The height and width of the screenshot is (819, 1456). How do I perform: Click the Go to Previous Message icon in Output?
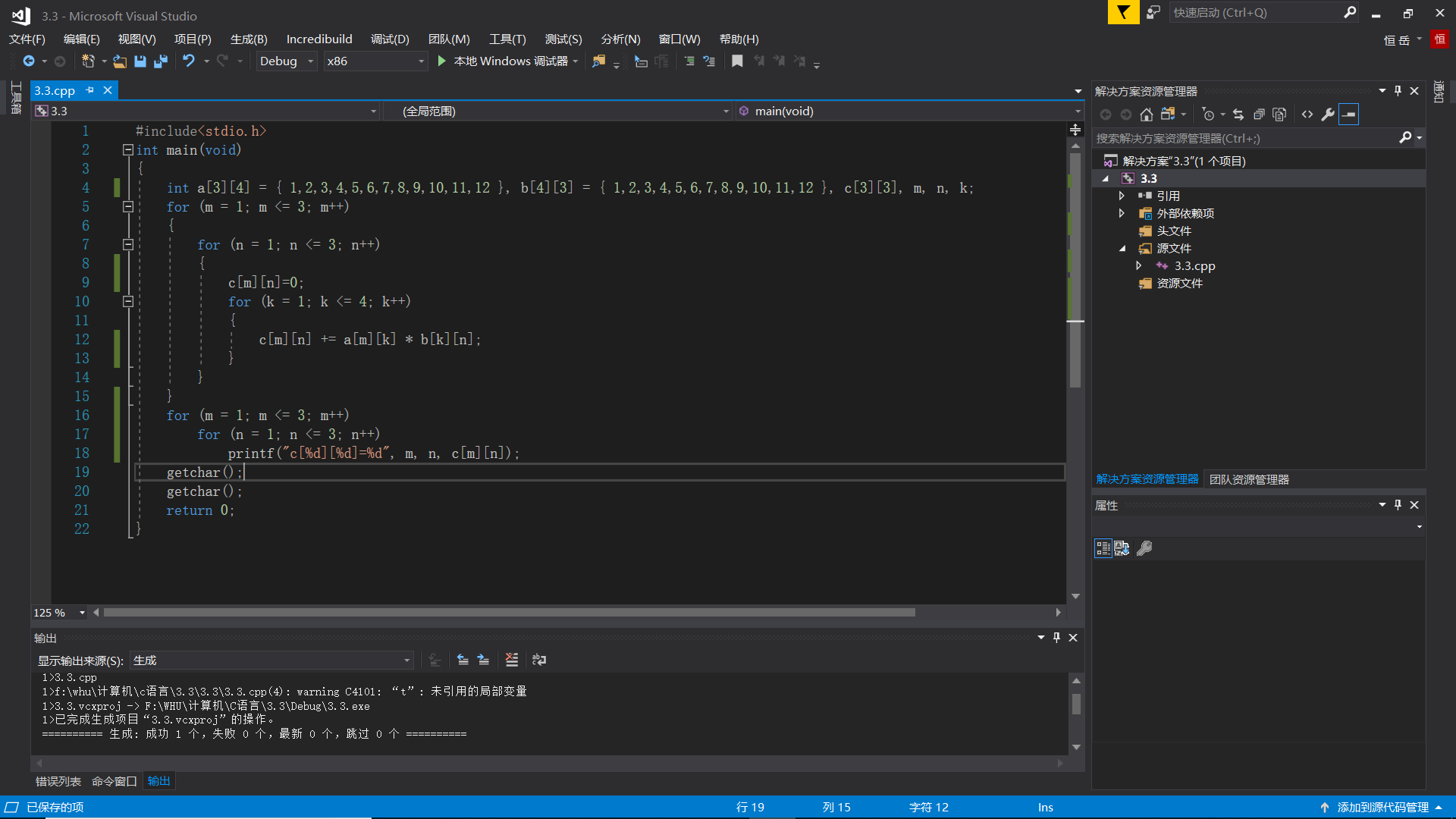click(463, 660)
